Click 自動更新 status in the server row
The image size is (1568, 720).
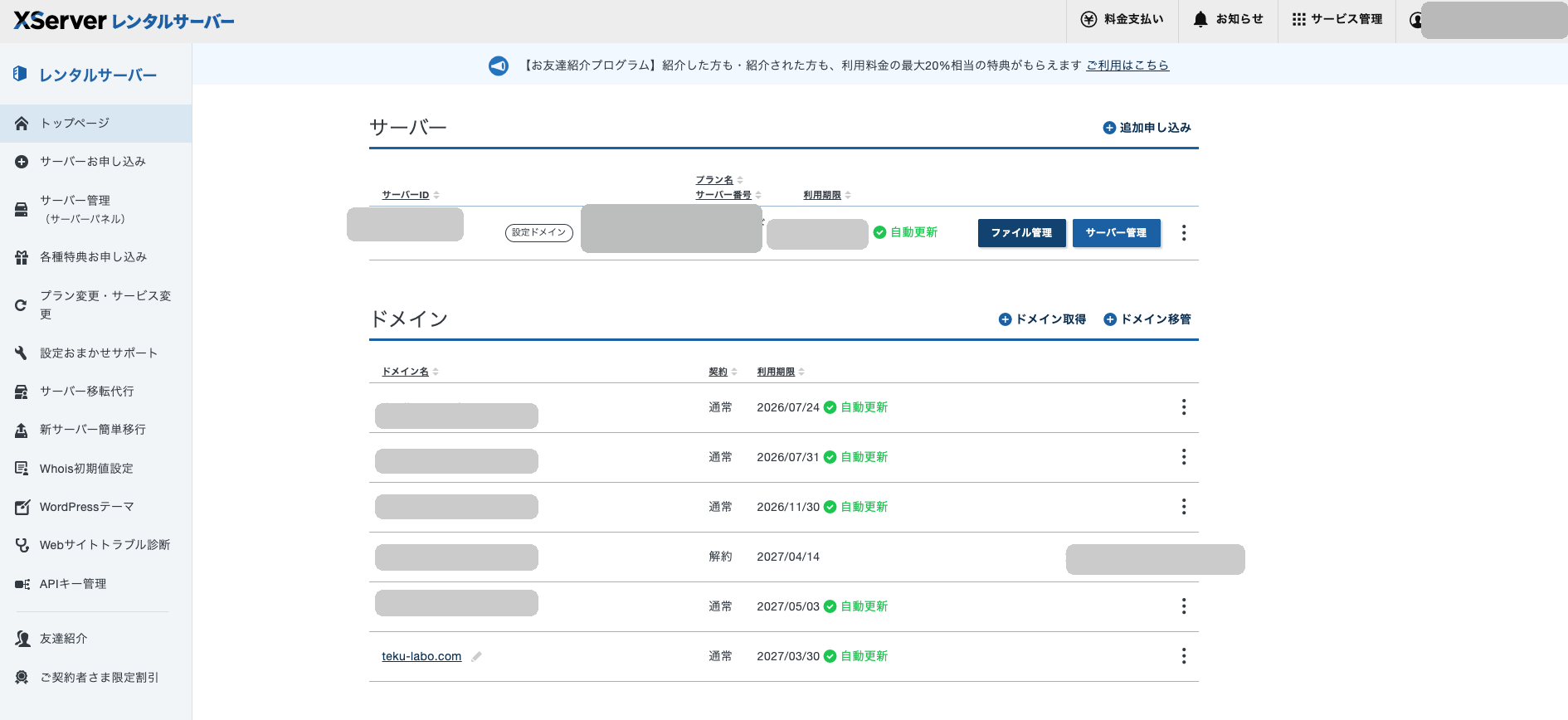click(905, 232)
